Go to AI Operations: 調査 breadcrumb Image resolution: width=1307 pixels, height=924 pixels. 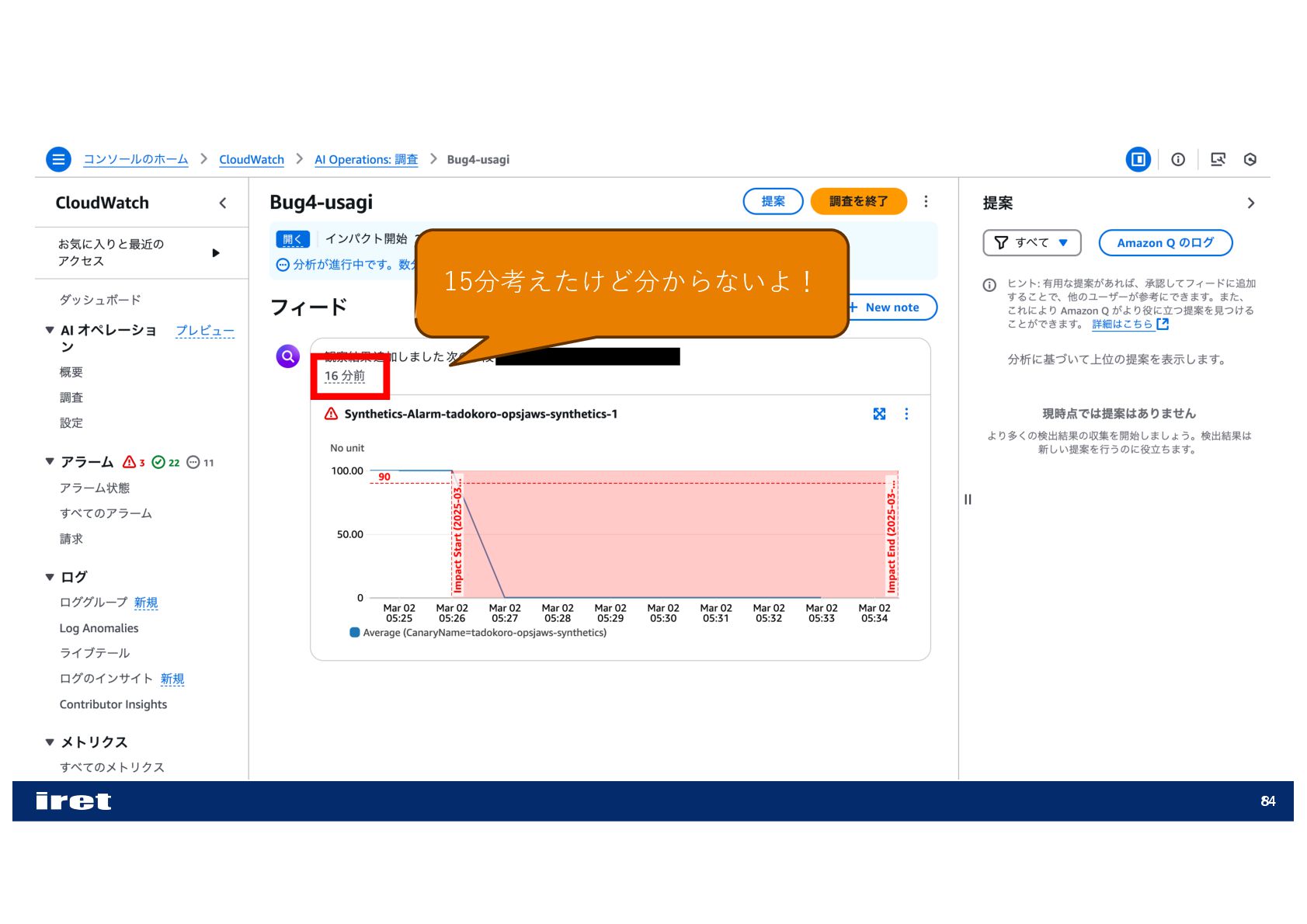click(x=366, y=159)
